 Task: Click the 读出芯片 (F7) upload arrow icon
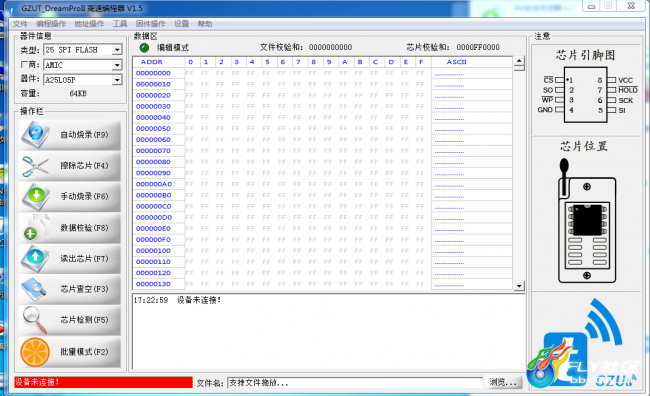35,258
